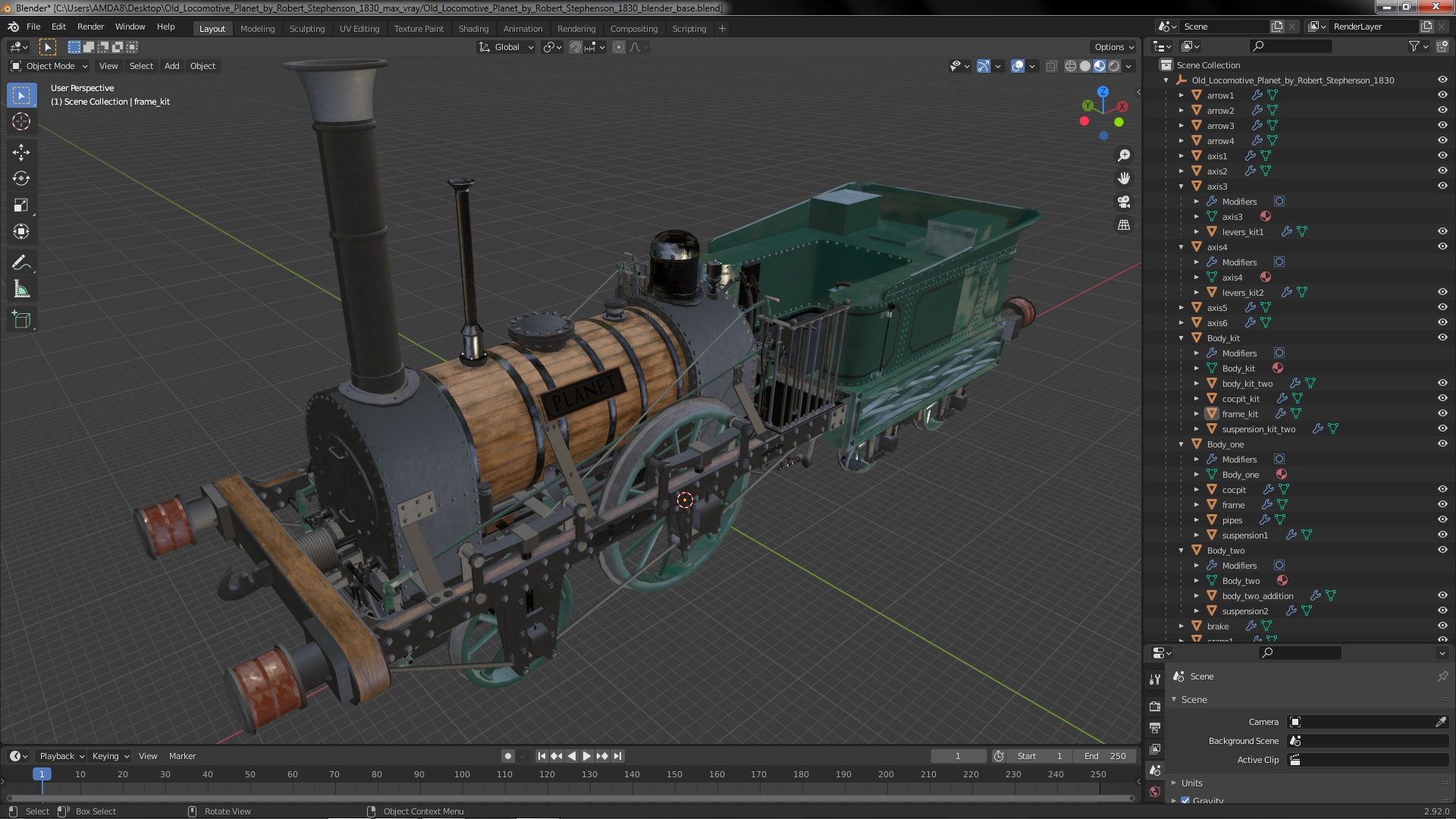The image size is (1456, 819).
Task: Toggle the camera view icon
Action: [1124, 202]
